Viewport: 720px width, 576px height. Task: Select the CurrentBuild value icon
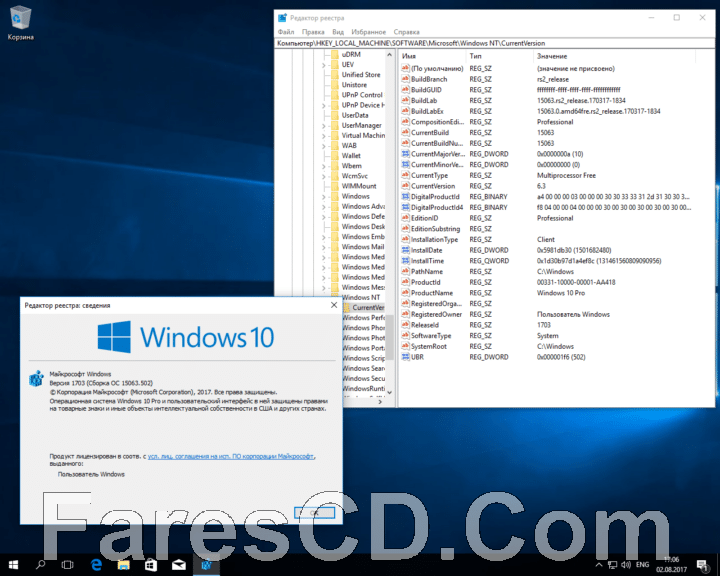[x=405, y=132]
